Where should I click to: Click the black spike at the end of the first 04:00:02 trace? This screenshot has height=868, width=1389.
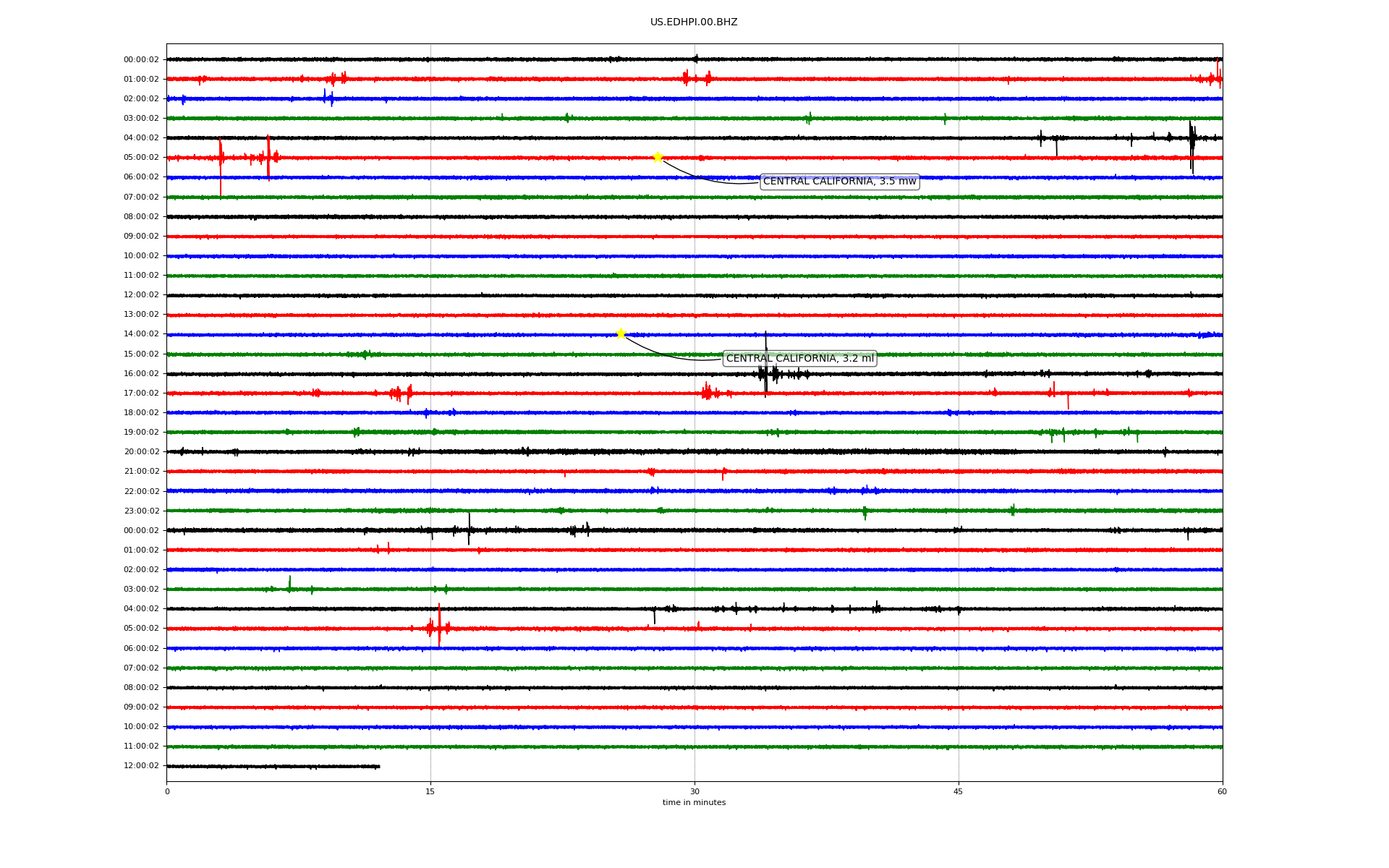point(1192,141)
